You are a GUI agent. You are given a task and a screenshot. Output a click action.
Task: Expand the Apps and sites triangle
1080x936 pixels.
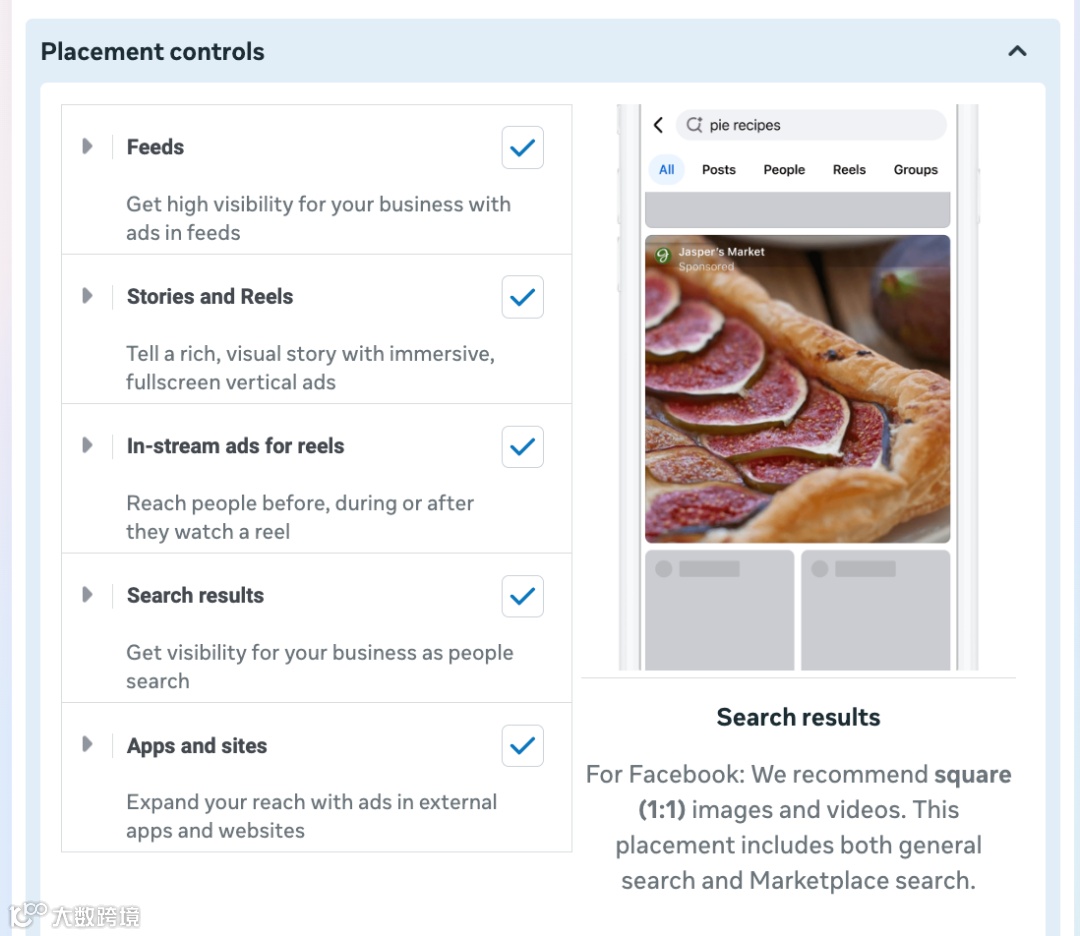pos(87,745)
